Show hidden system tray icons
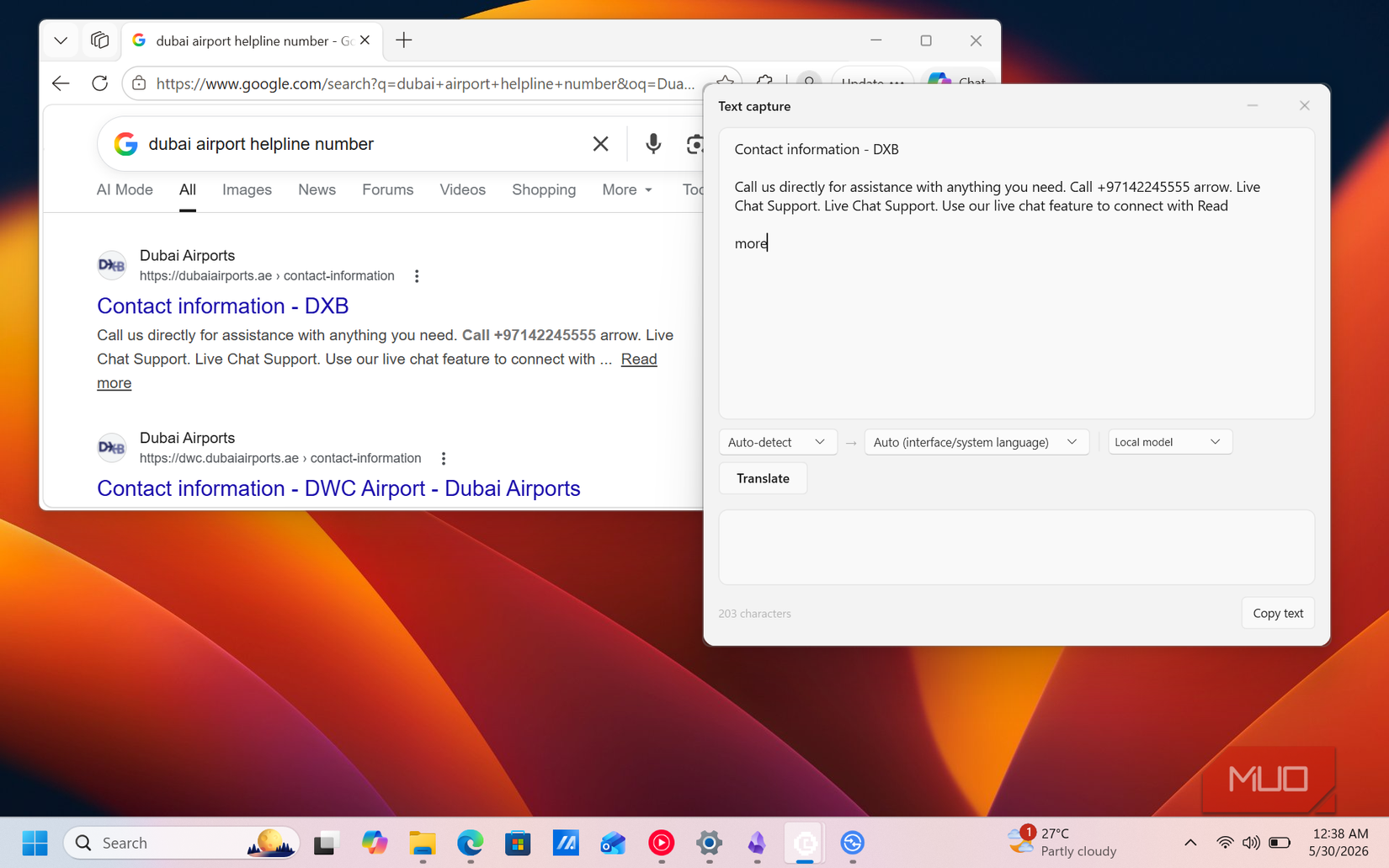 click(1190, 843)
